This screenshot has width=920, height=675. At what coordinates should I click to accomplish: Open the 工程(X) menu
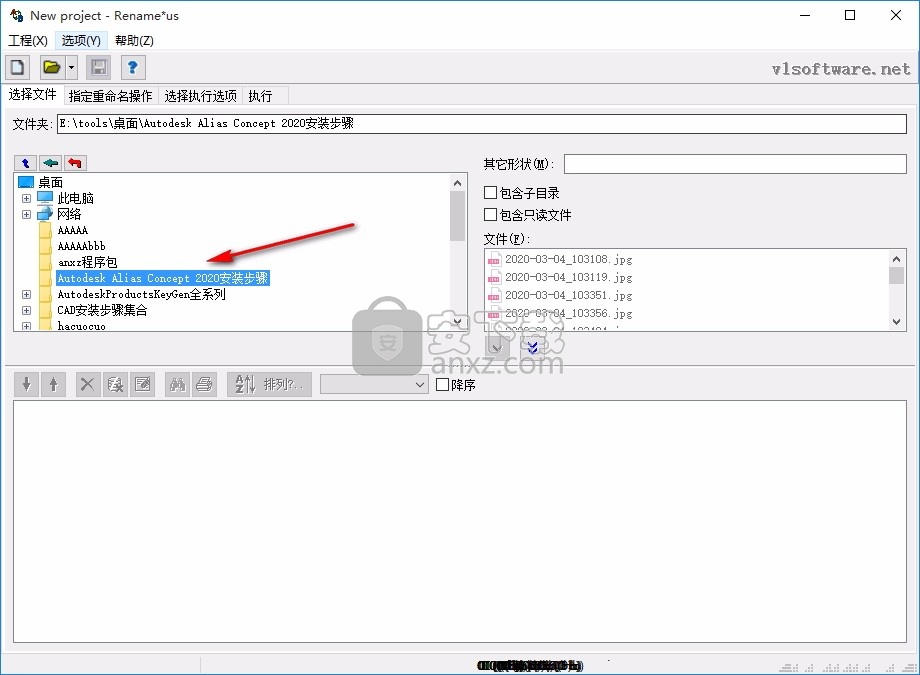28,40
